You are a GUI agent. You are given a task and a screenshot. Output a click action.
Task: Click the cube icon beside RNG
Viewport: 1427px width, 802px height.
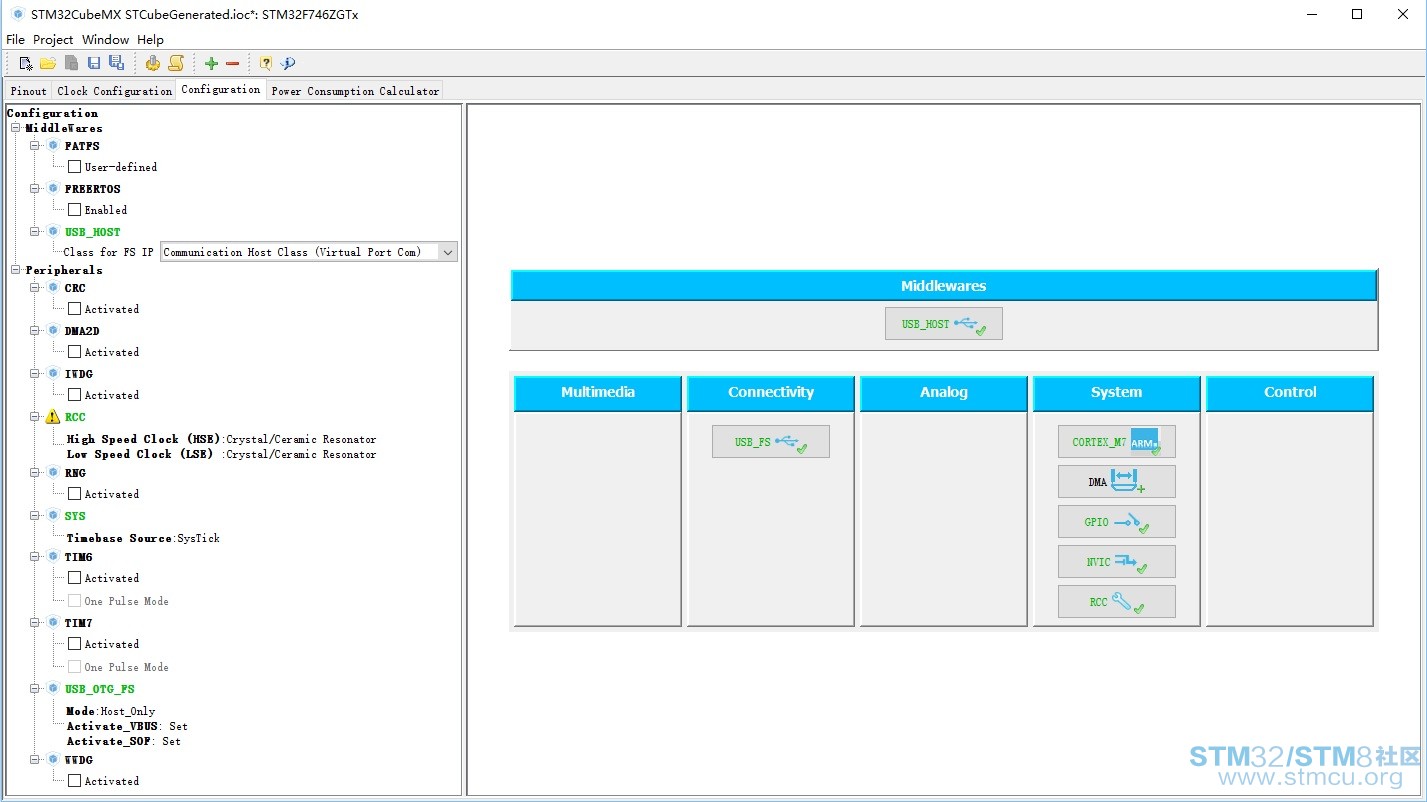click(x=53, y=472)
